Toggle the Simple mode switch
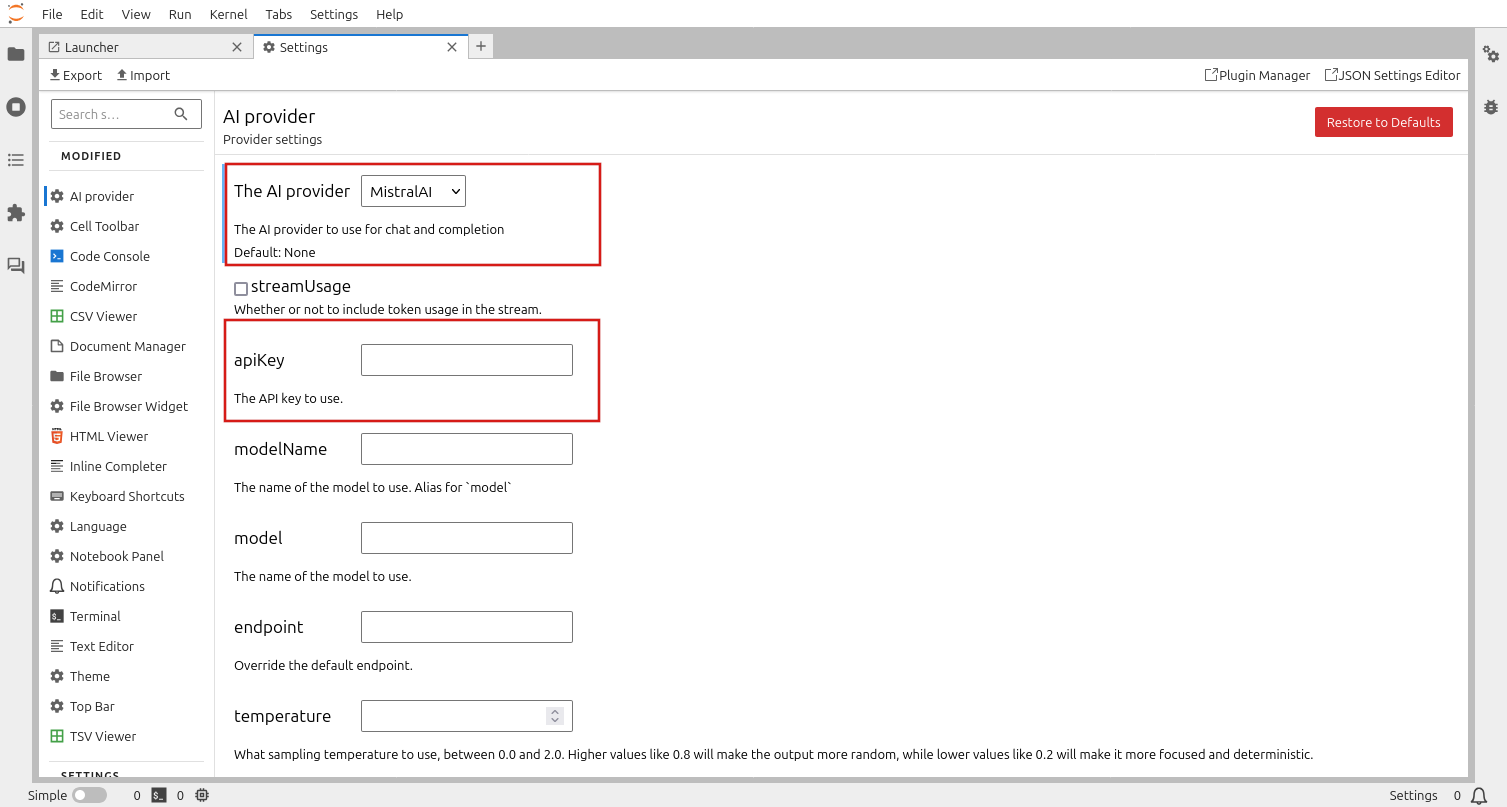This screenshot has height=807, width=1507. 89,796
